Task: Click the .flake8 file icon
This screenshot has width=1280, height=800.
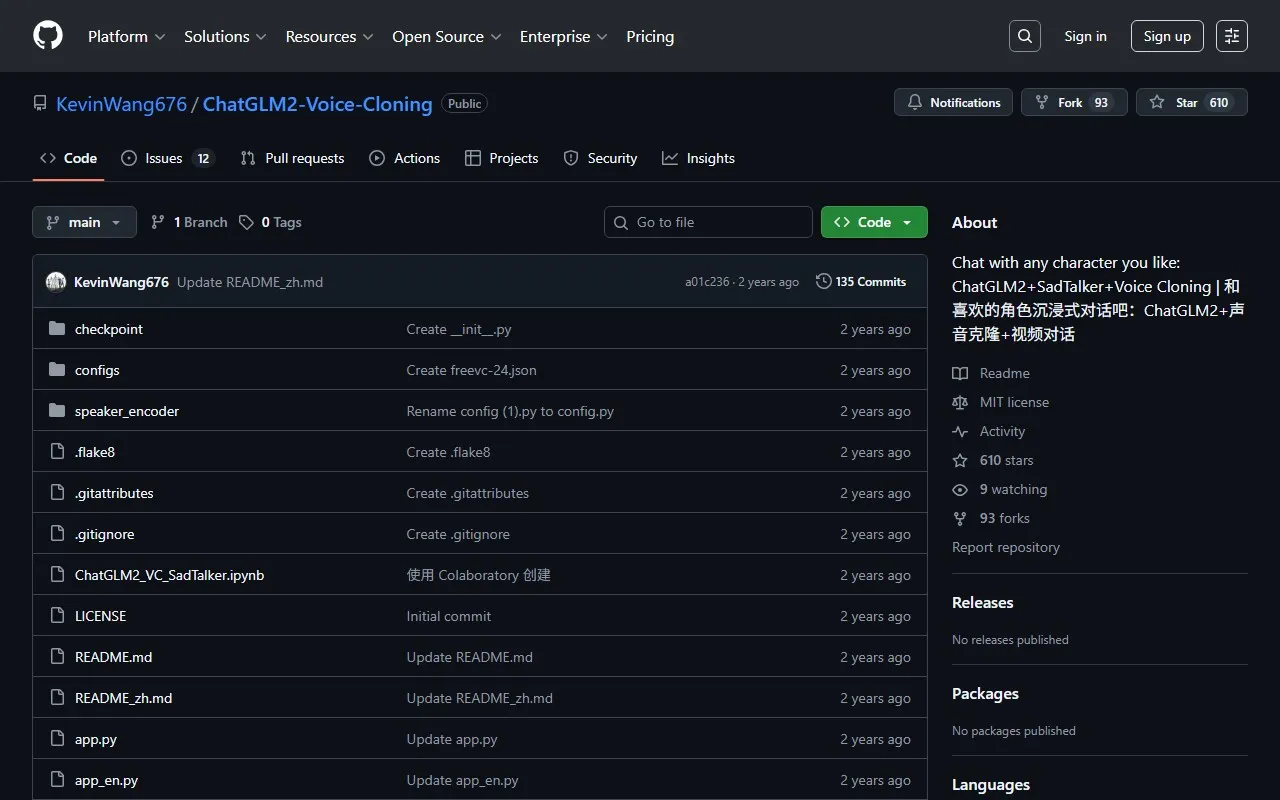Action: tap(57, 452)
